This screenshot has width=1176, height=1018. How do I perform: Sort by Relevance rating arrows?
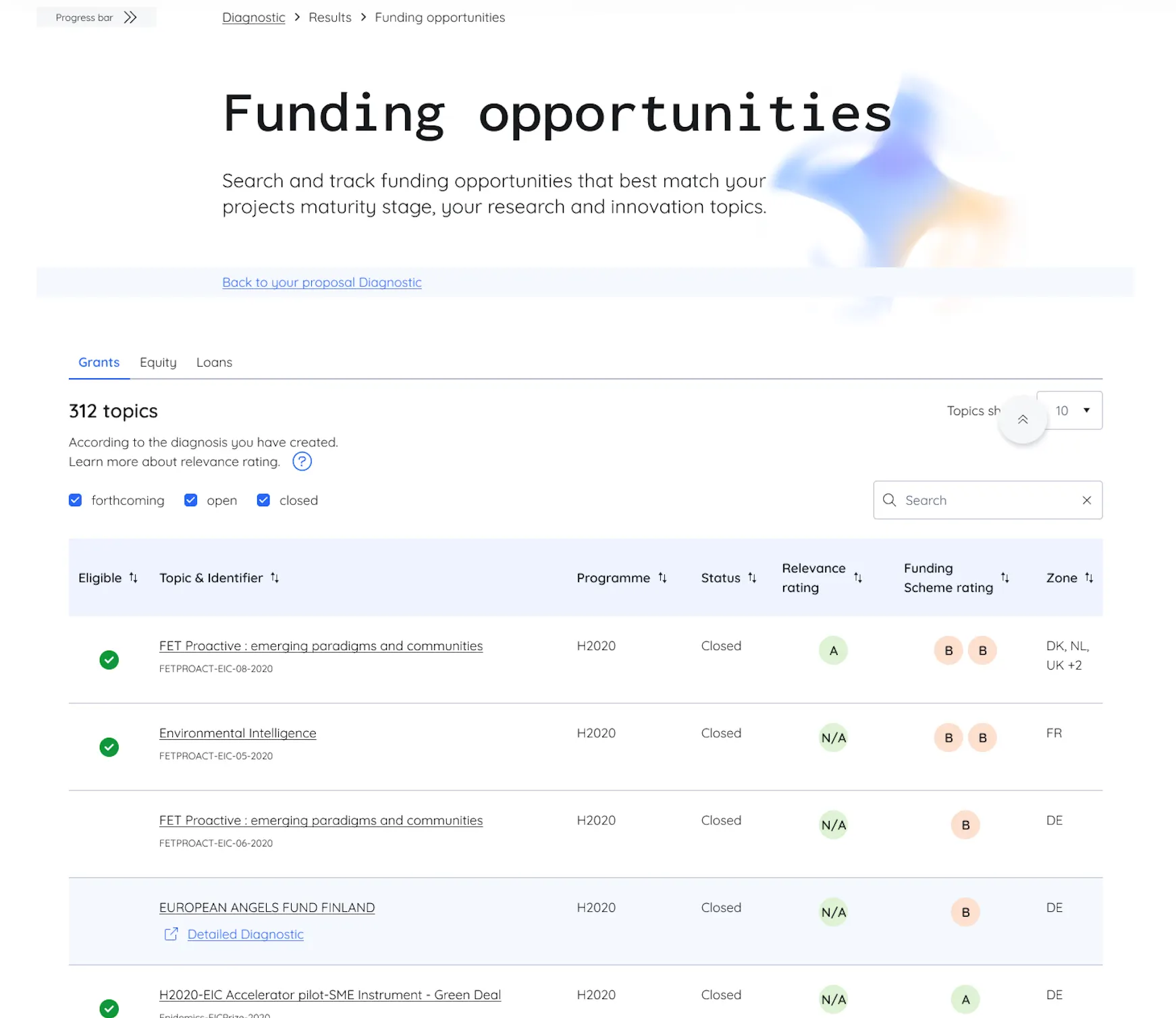tap(858, 578)
